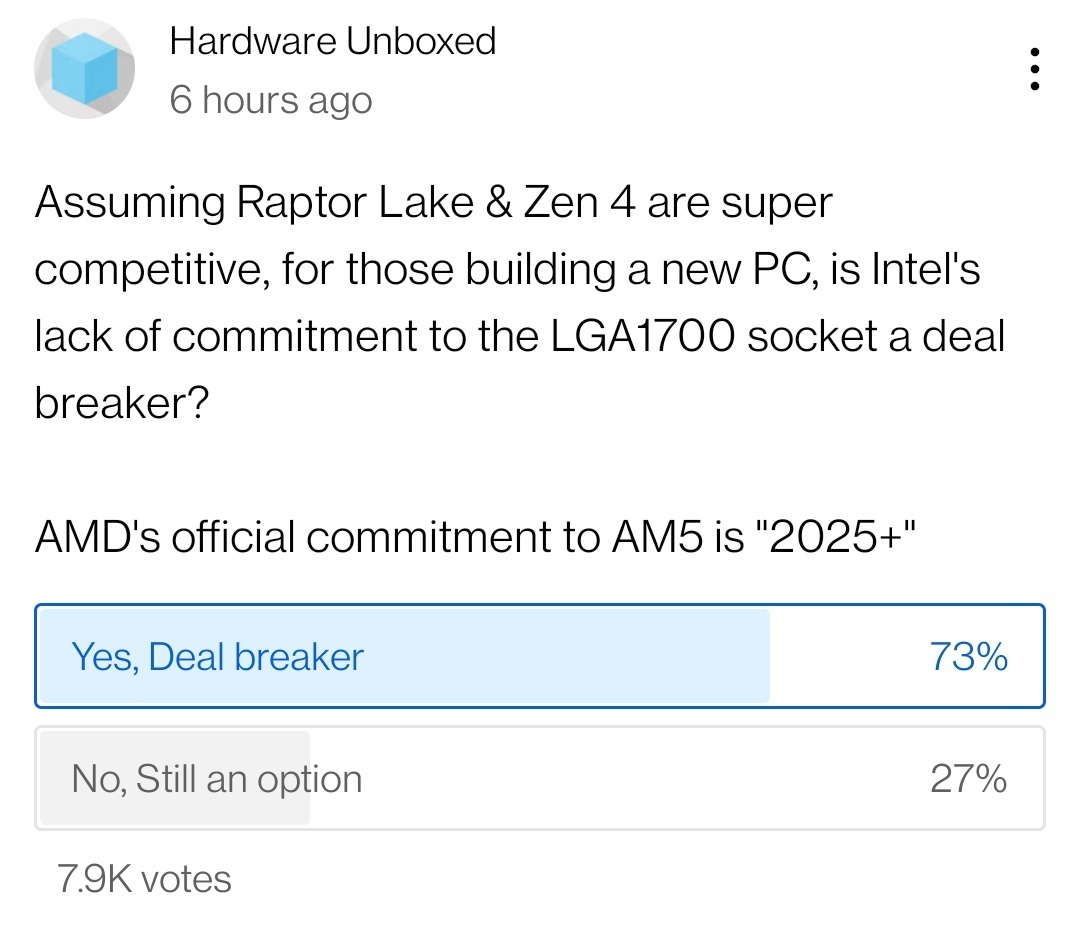
Task: Click the line about AMD's AM5 commitment
Action: click(475, 536)
